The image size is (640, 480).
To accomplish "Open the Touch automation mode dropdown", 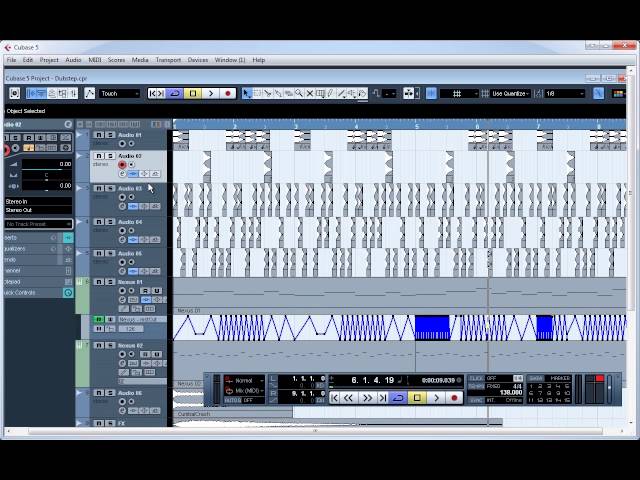I will click(120, 93).
